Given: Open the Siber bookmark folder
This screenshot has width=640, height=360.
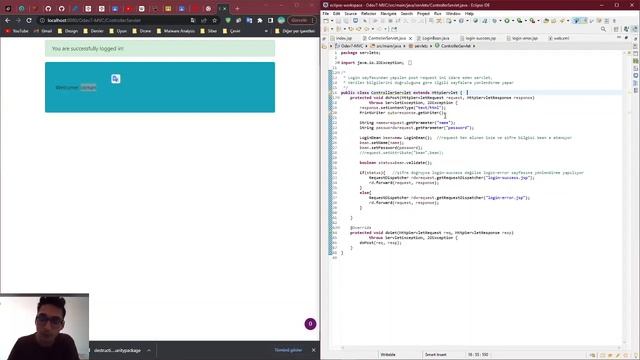Looking at the screenshot, I should [x=209, y=31].
